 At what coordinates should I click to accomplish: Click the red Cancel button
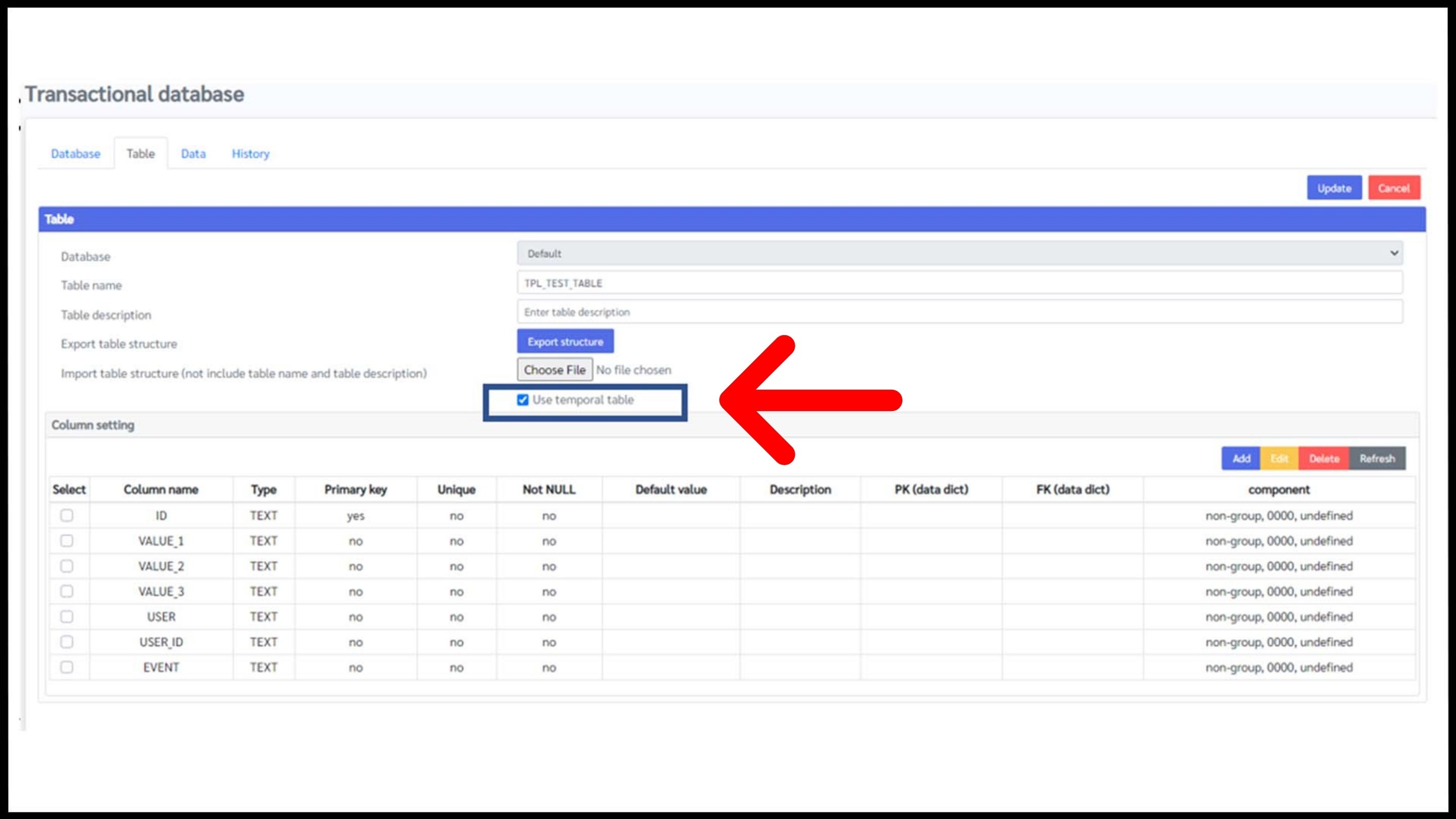pos(1394,188)
